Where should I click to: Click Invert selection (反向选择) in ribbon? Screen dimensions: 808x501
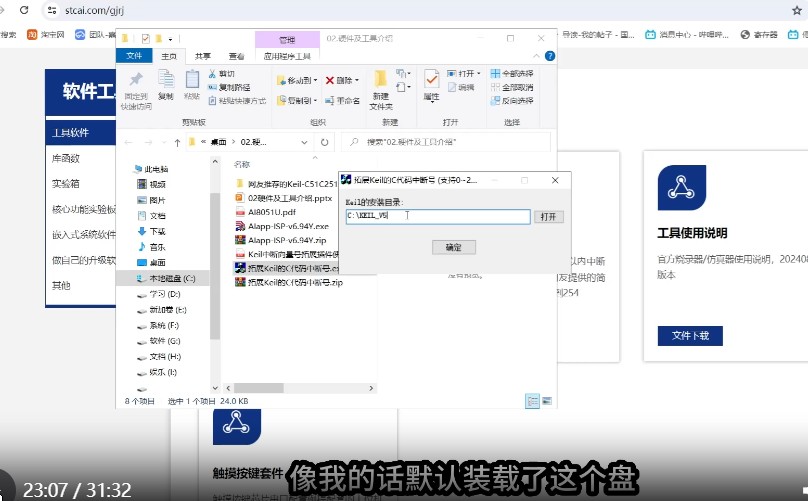512,101
